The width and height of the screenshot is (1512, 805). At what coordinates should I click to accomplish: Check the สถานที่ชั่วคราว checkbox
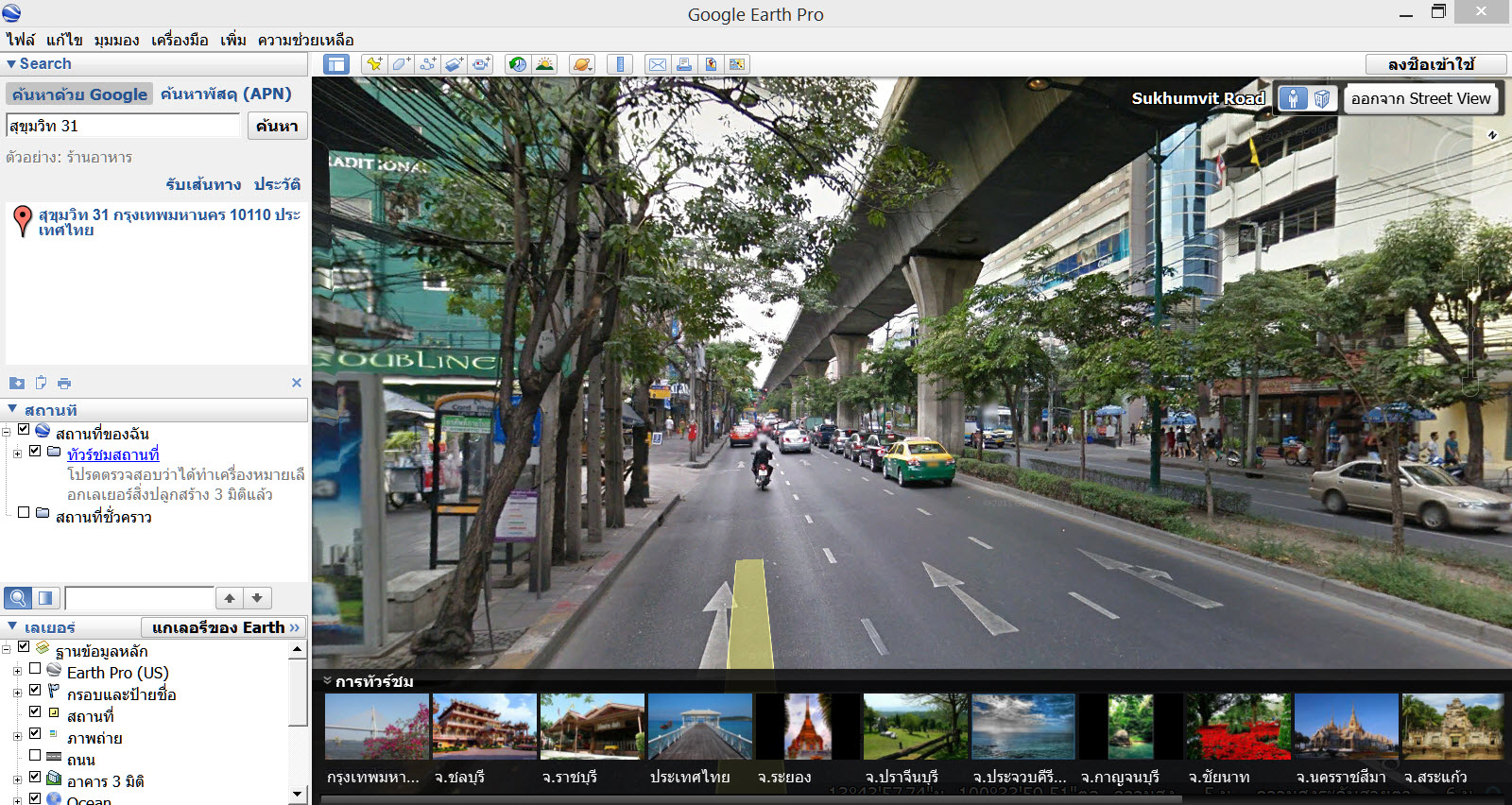point(24,512)
